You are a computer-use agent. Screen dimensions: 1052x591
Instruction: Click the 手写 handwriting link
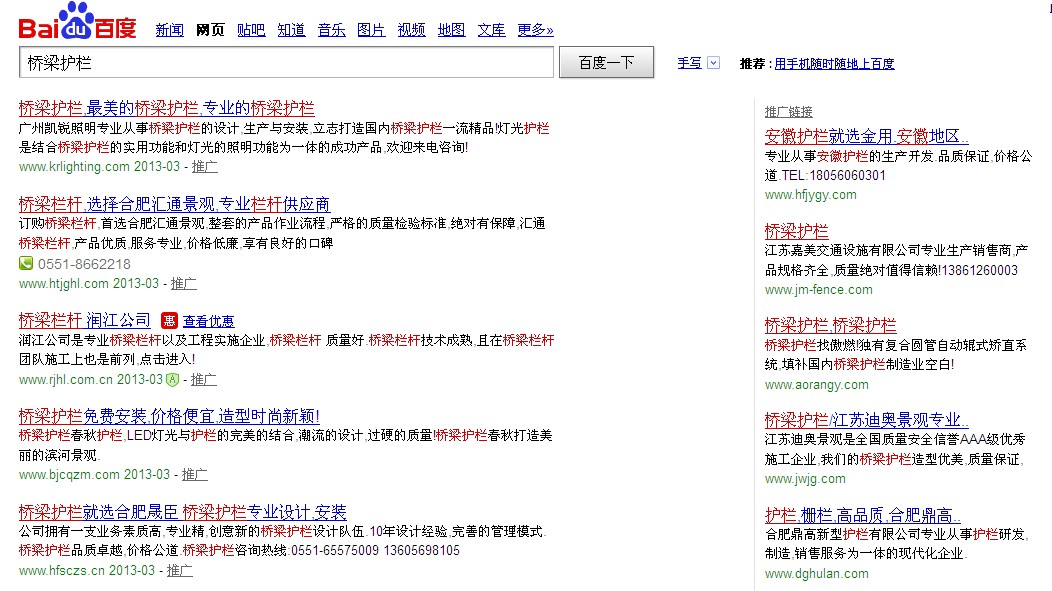[x=689, y=63]
